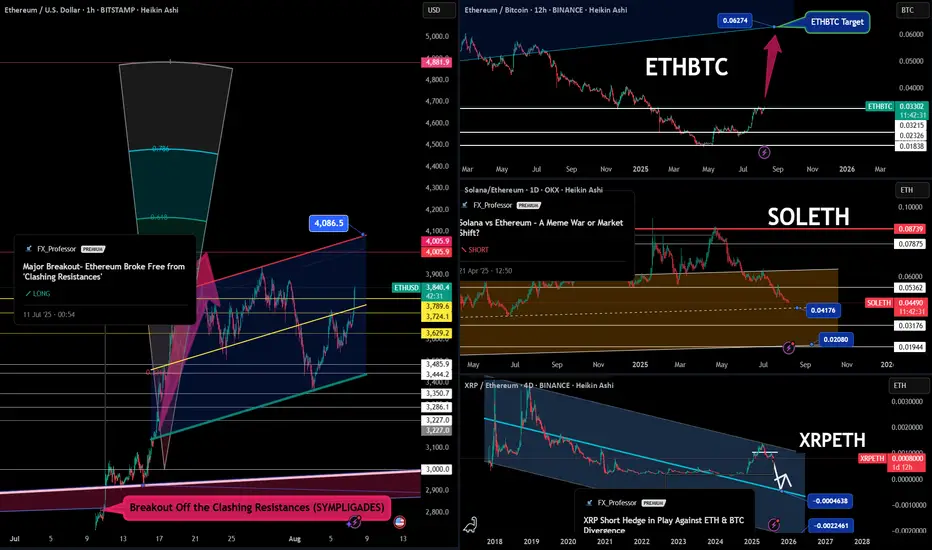Click the green LONG arrow indicator
This screenshot has height=550, width=932.
(x=28, y=294)
